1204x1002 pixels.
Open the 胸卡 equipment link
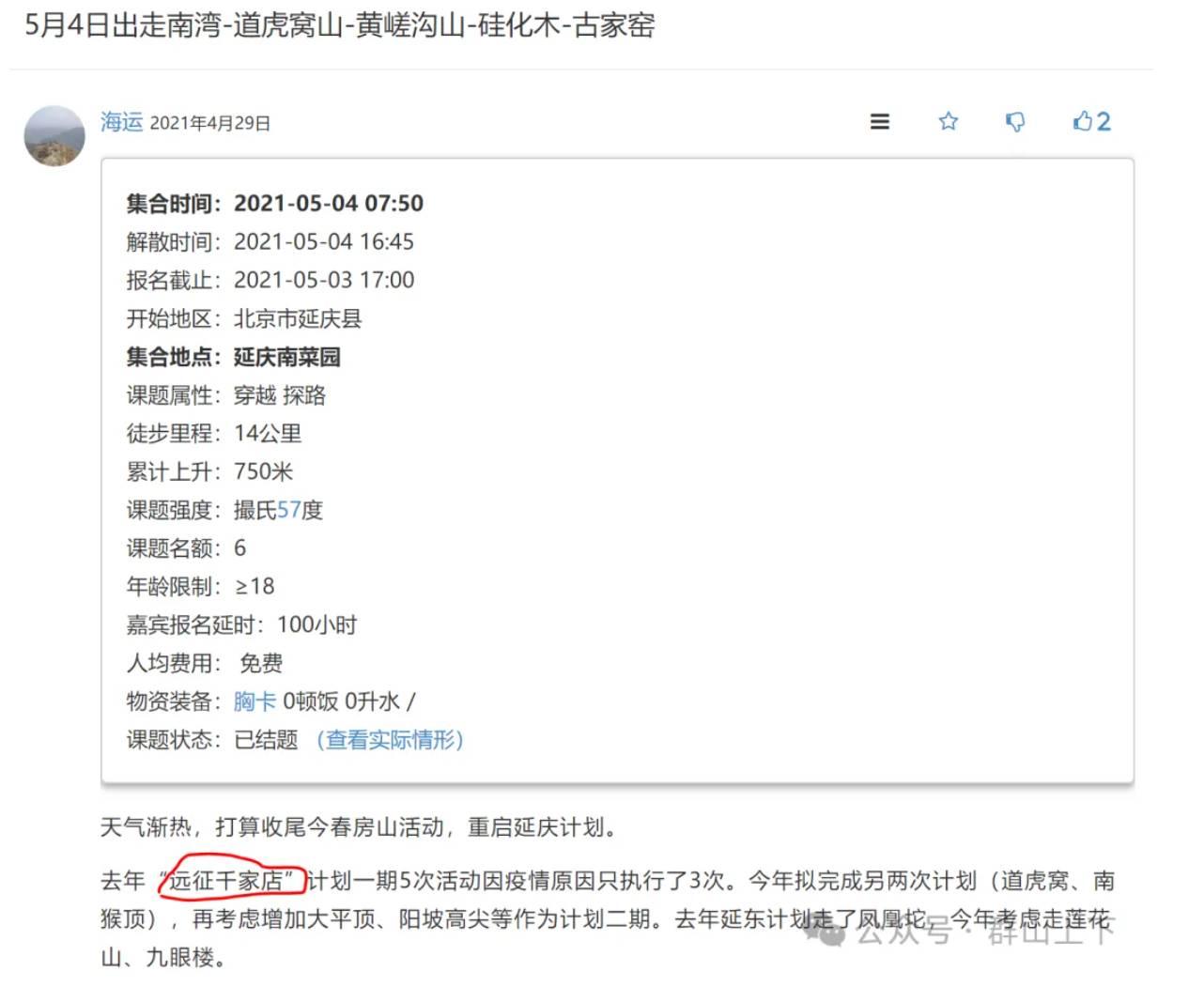click(x=255, y=701)
